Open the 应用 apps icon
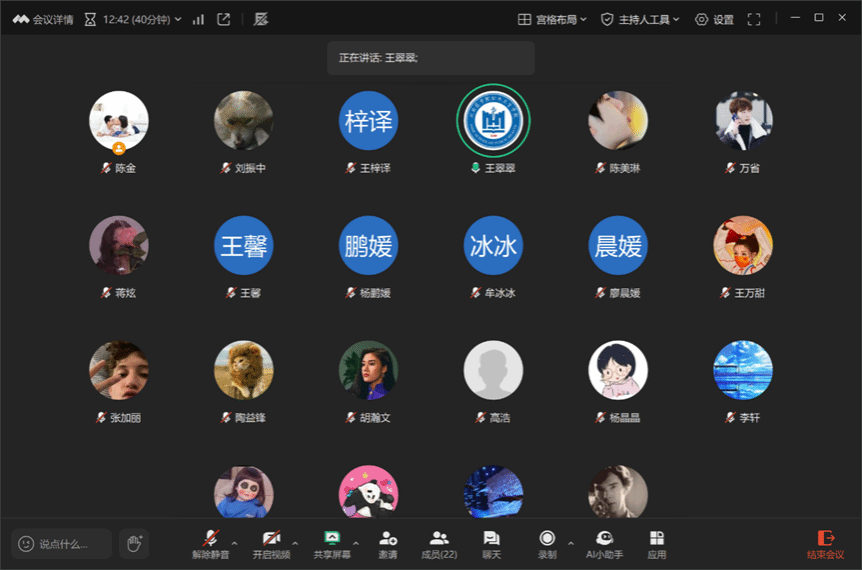 click(656, 543)
